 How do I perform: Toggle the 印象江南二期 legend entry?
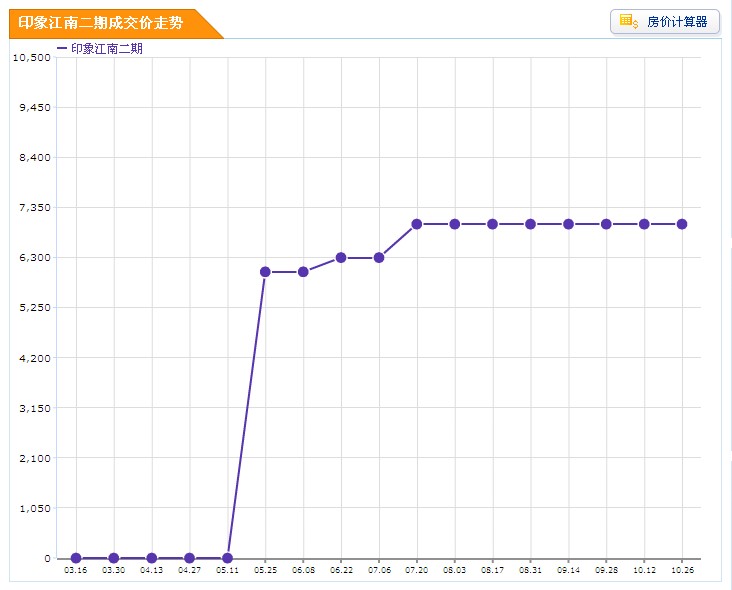click(100, 49)
